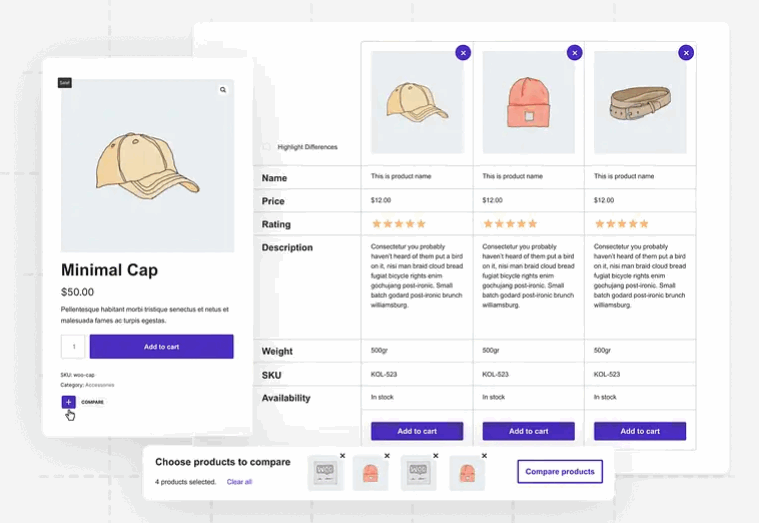This screenshot has height=523, width=759.
Task: Click the star rating in cap column
Action: pos(399,224)
